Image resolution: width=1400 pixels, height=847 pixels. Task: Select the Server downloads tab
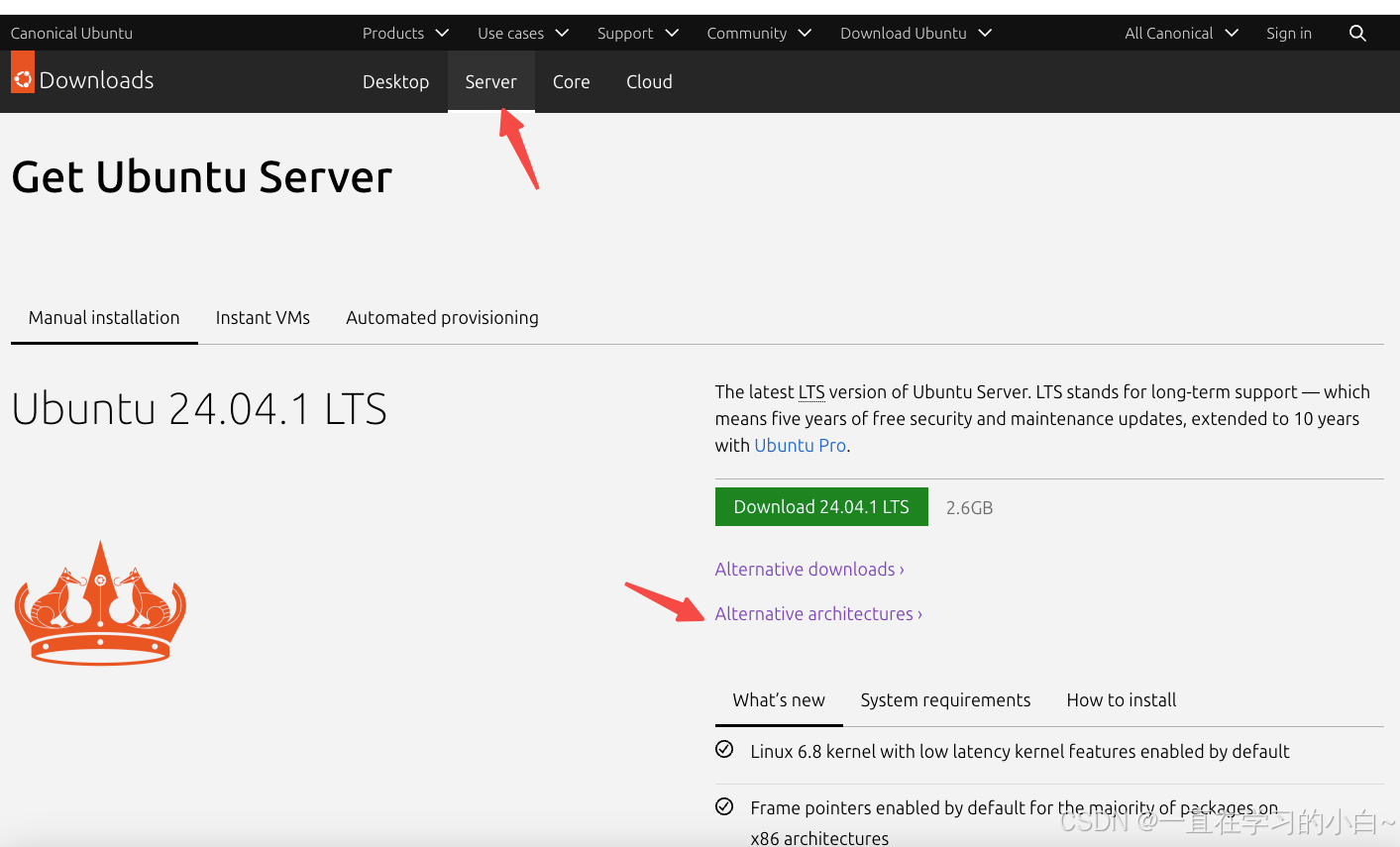pos(490,81)
